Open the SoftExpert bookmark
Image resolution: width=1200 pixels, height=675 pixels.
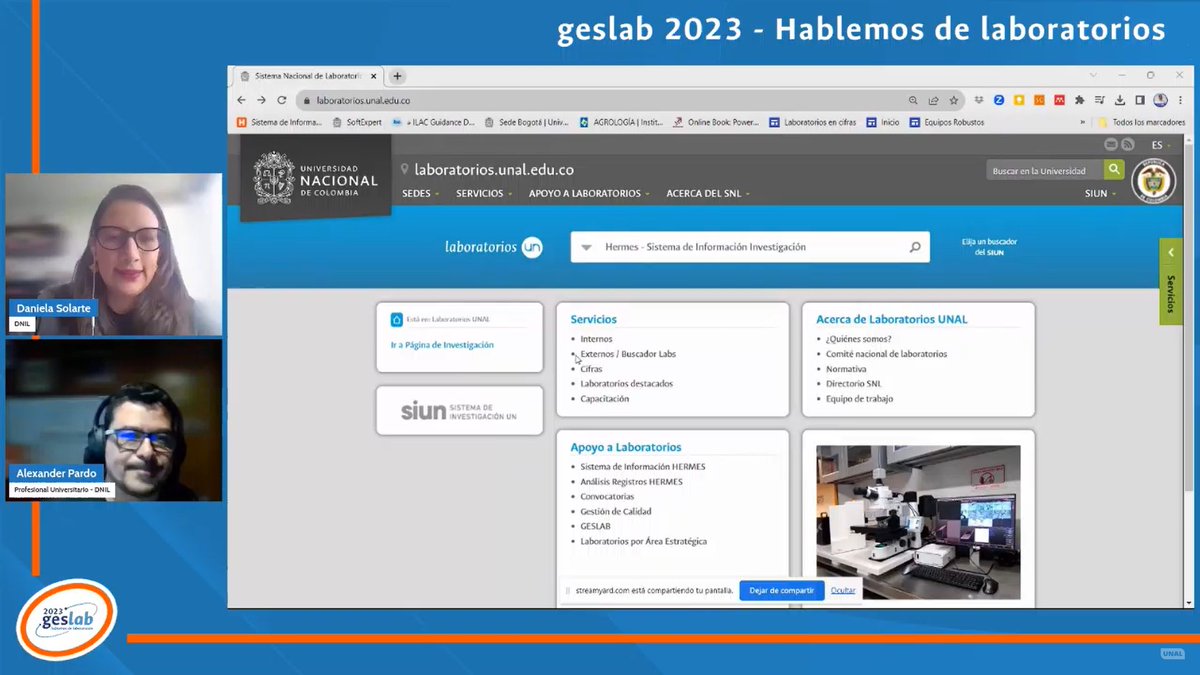pyautogui.click(x=357, y=122)
